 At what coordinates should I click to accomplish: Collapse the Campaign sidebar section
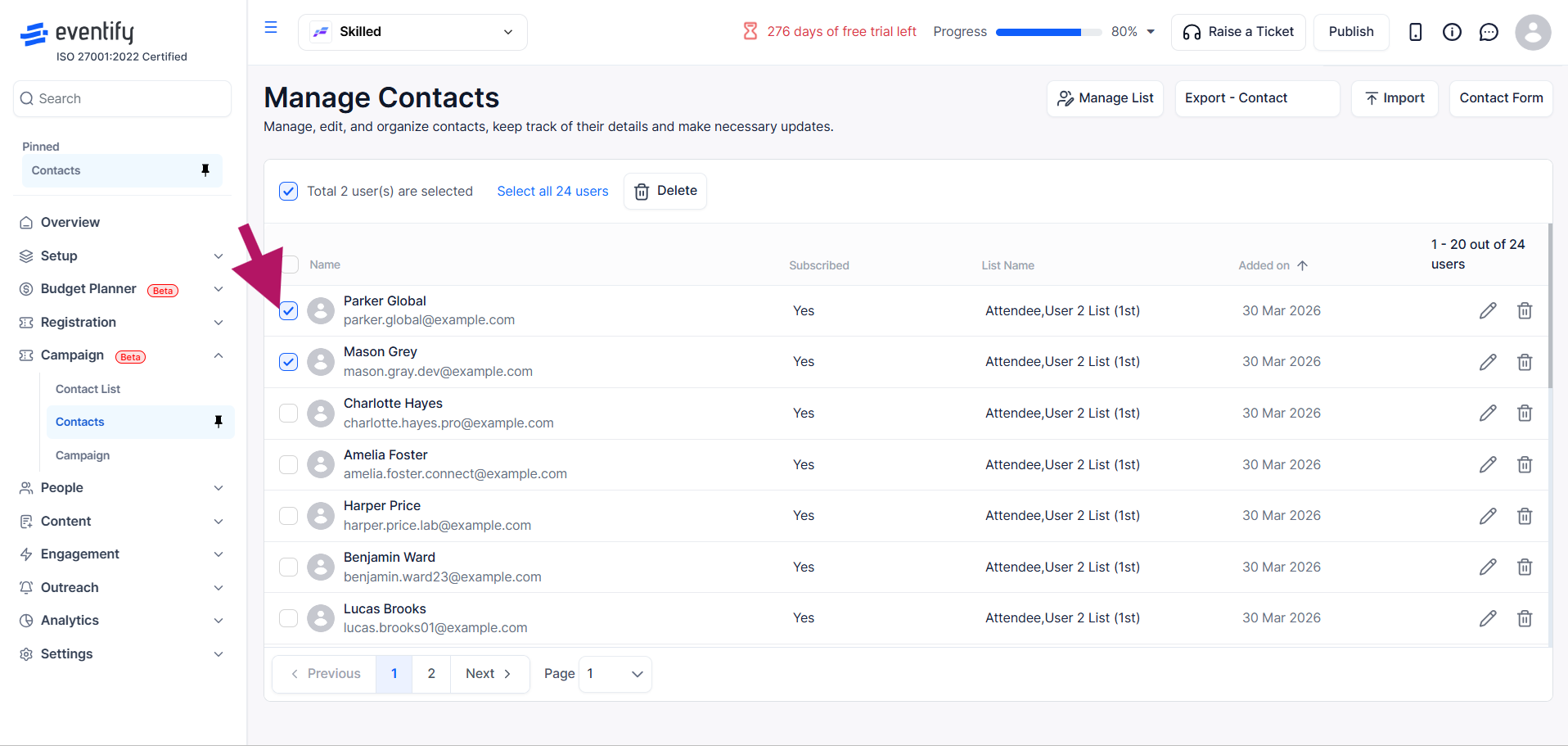(122, 355)
